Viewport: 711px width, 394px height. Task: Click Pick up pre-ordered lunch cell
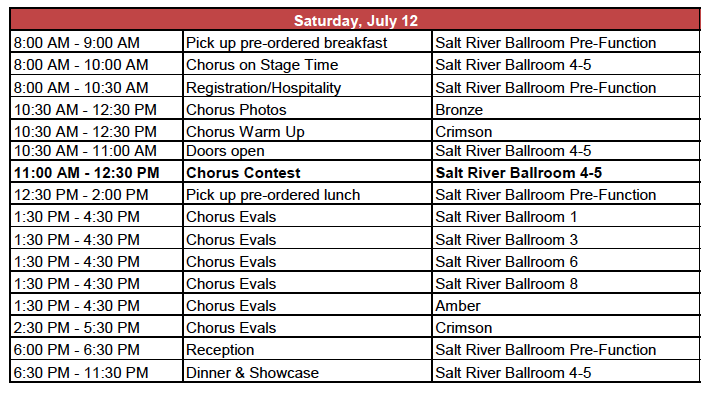307,194
